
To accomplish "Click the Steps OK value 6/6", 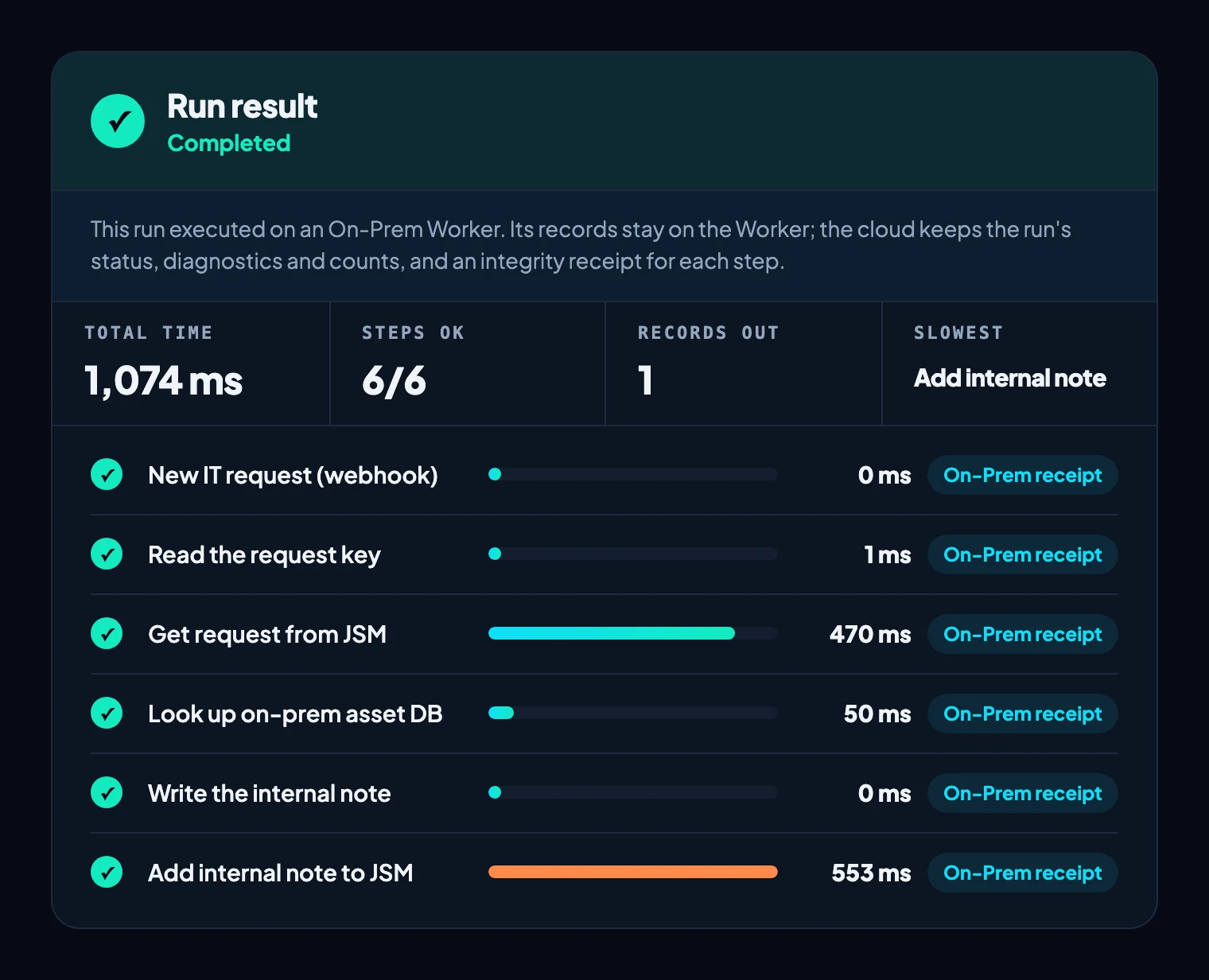I will pos(394,380).
